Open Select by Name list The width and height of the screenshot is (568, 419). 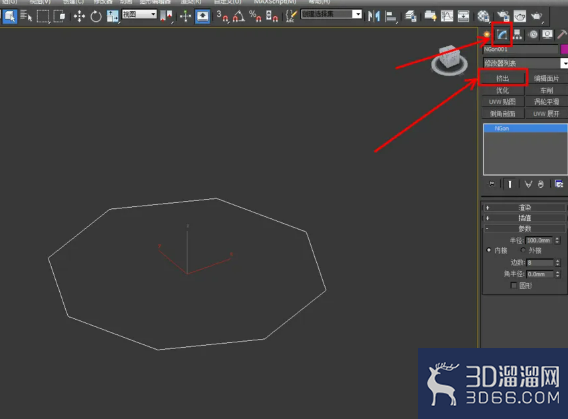(26, 16)
